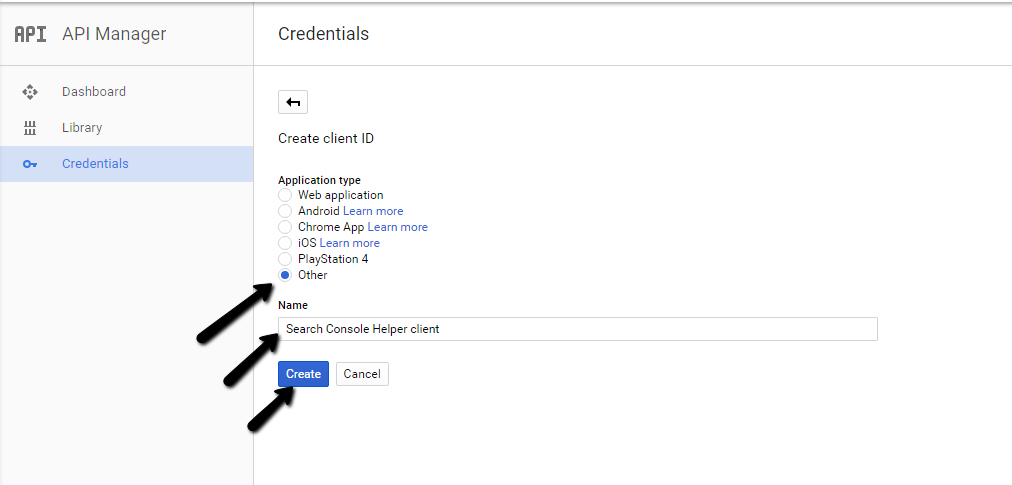Click the Library icon in sidebar
This screenshot has height=485, width=1012.
coord(30,128)
